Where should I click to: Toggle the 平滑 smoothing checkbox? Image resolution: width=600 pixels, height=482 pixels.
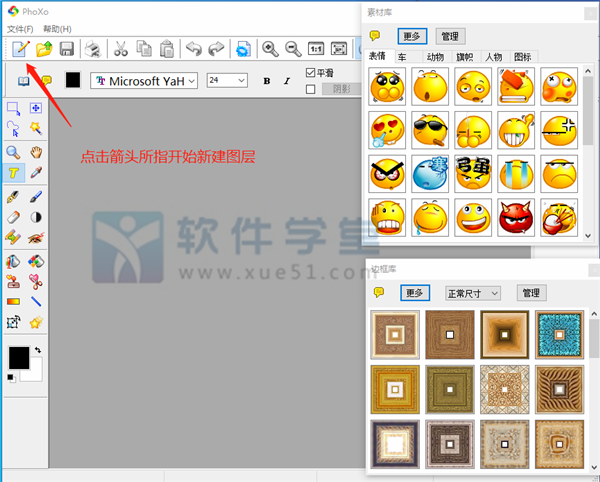coord(310,73)
